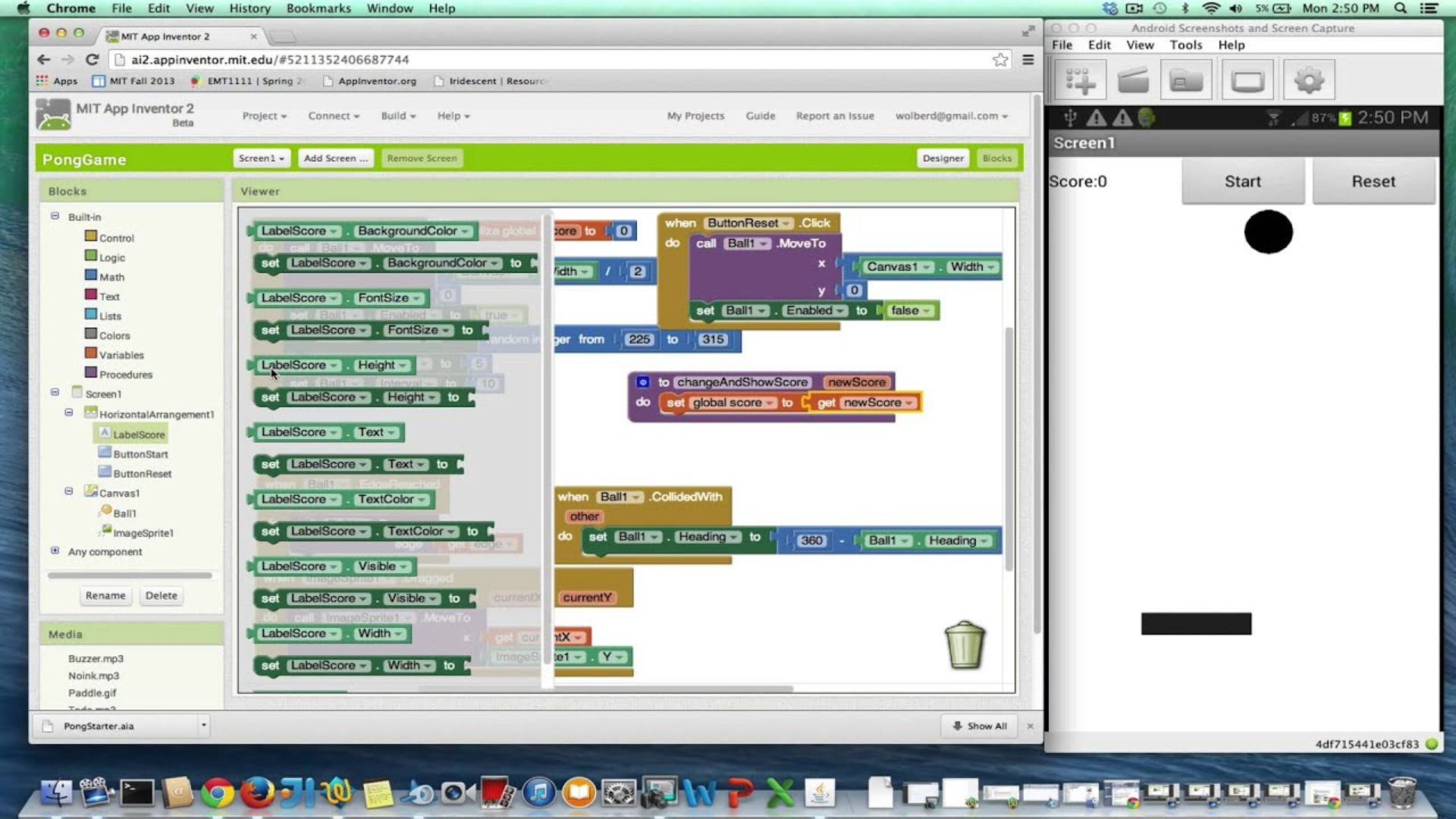Open the App Inventor Help dropdown
This screenshot has width=1456, height=819.
coord(453,116)
